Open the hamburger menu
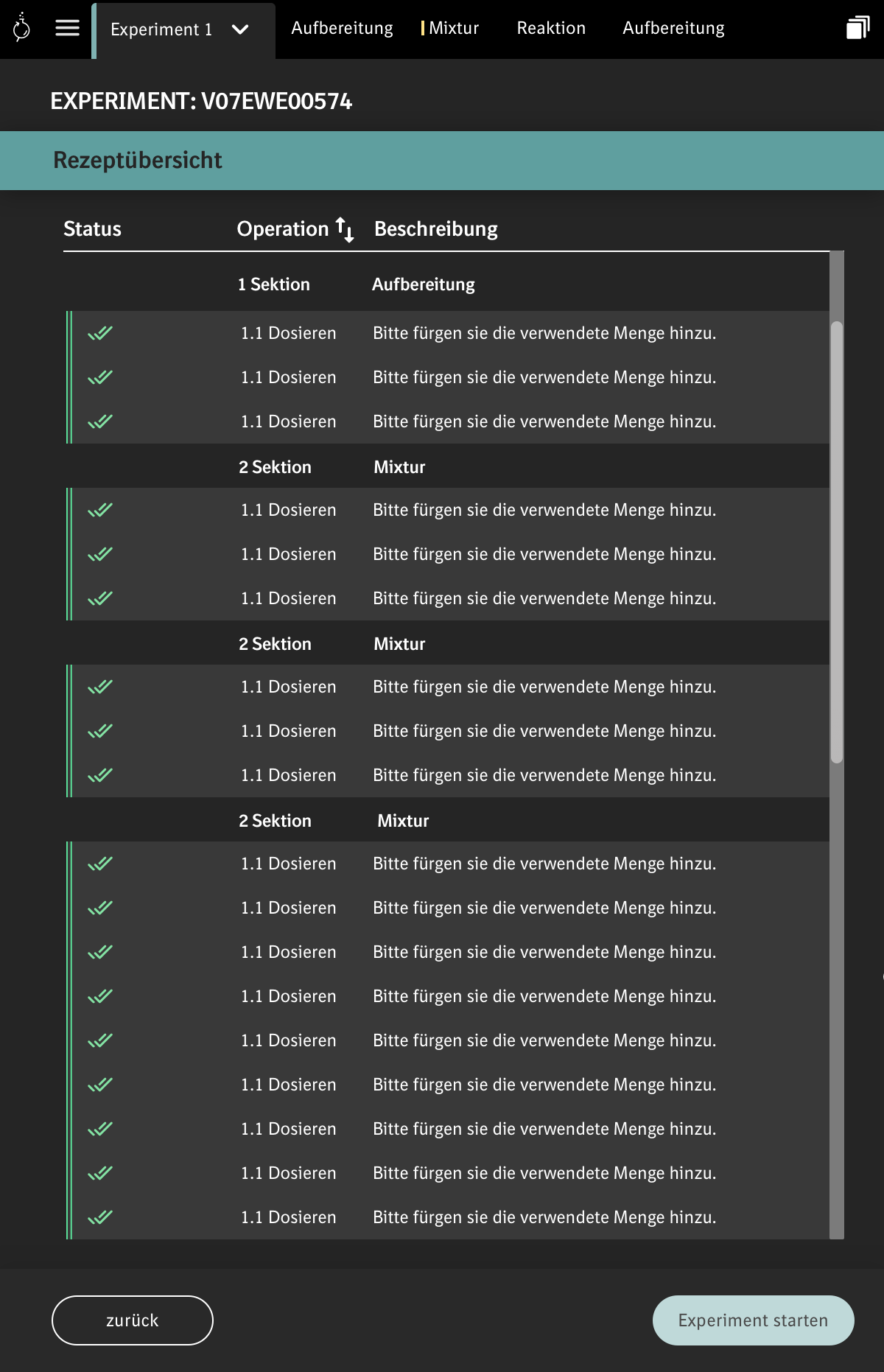Screen dimensions: 884x1372 (x=67, y=28)
